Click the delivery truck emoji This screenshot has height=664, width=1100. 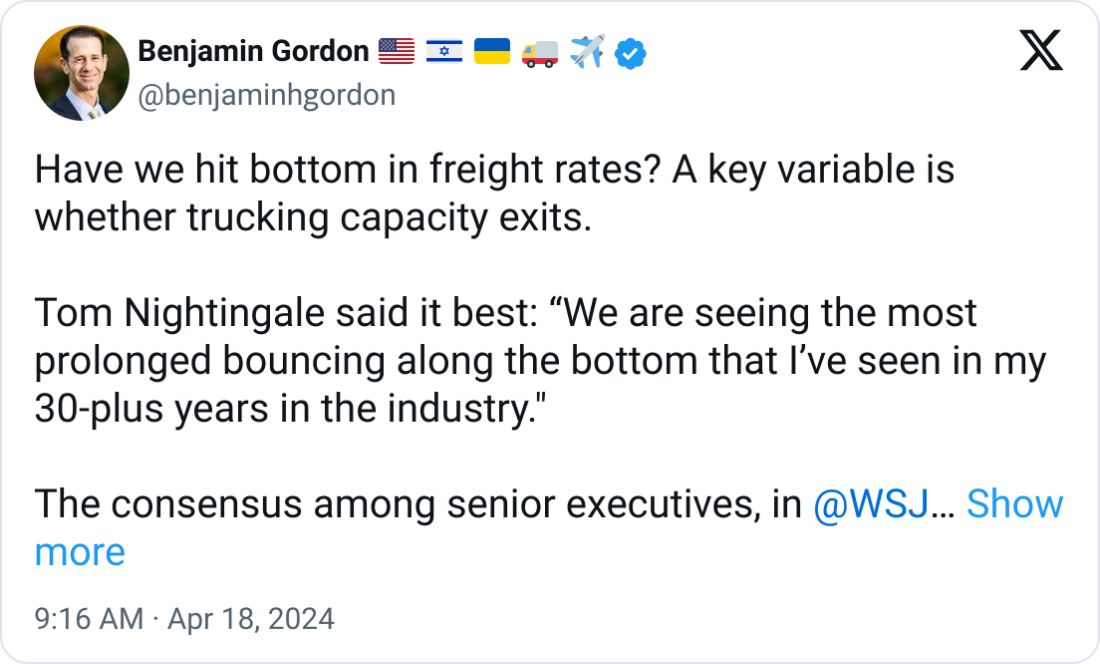(x=540, y=52)
